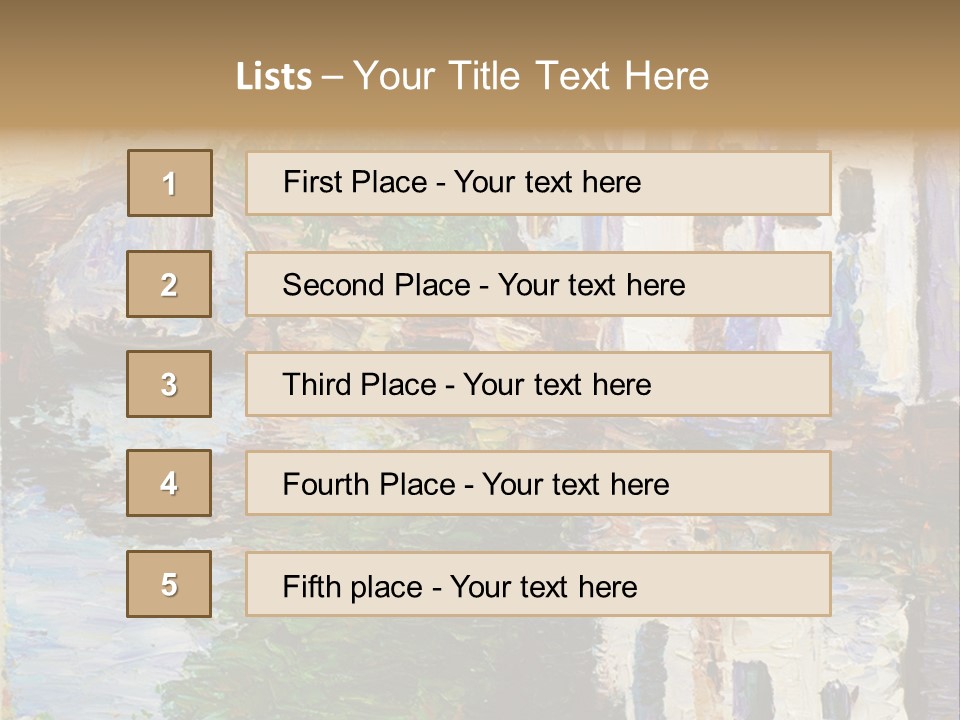Click the number 1 box
Screen dimensions: 960x720
[x=170, y=183]
